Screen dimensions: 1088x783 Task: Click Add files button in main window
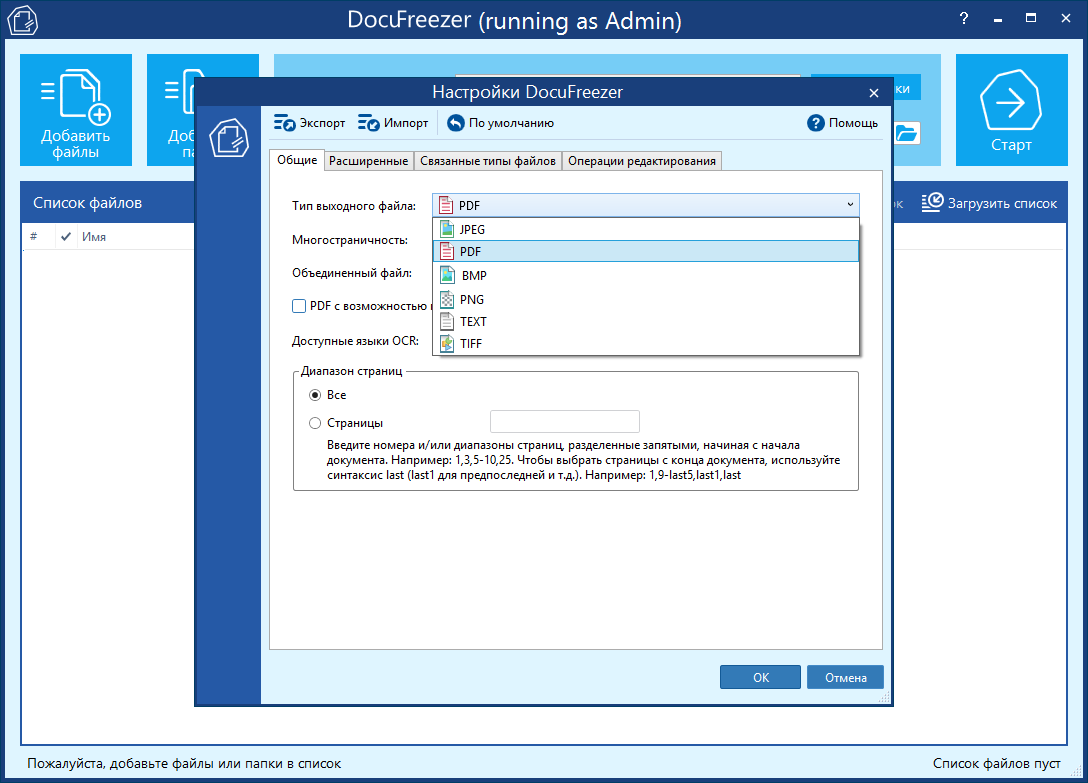coord(76,110)
